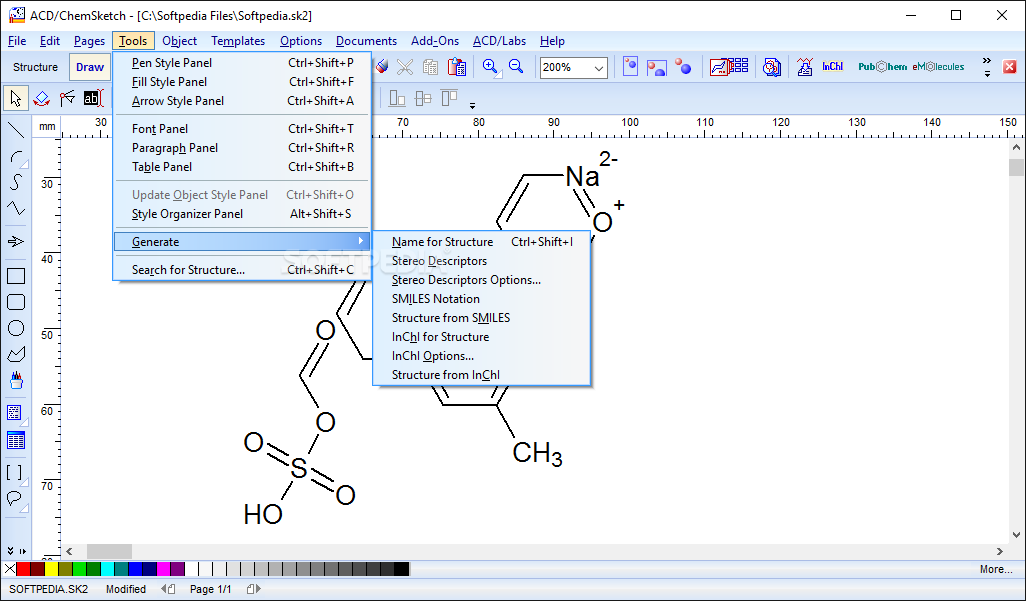Open the 3D Viewer spheres icon
The height and width of the screenshot is (601, 1026).
[683, 67]
